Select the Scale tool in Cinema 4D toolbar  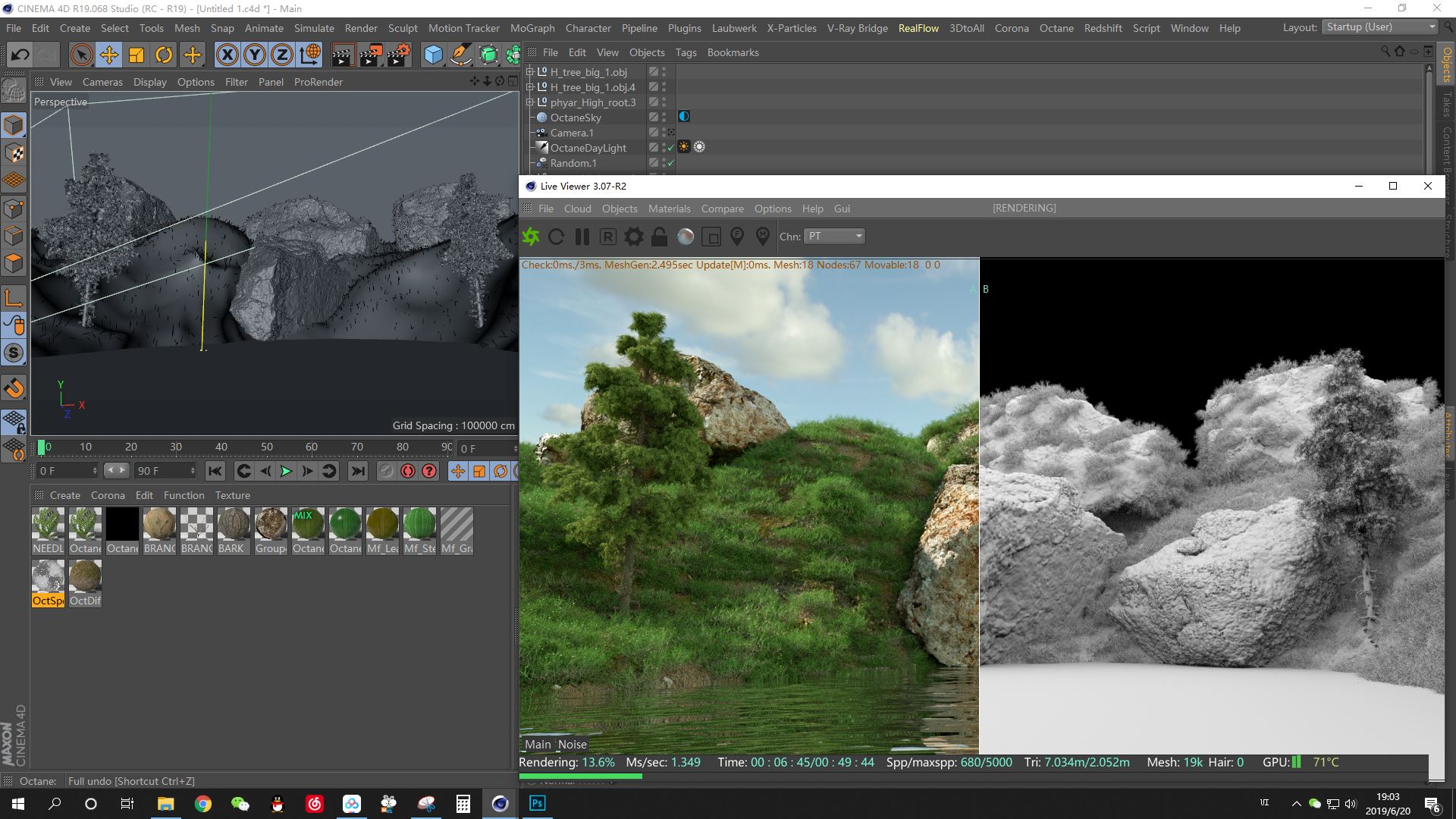(136, 55)
